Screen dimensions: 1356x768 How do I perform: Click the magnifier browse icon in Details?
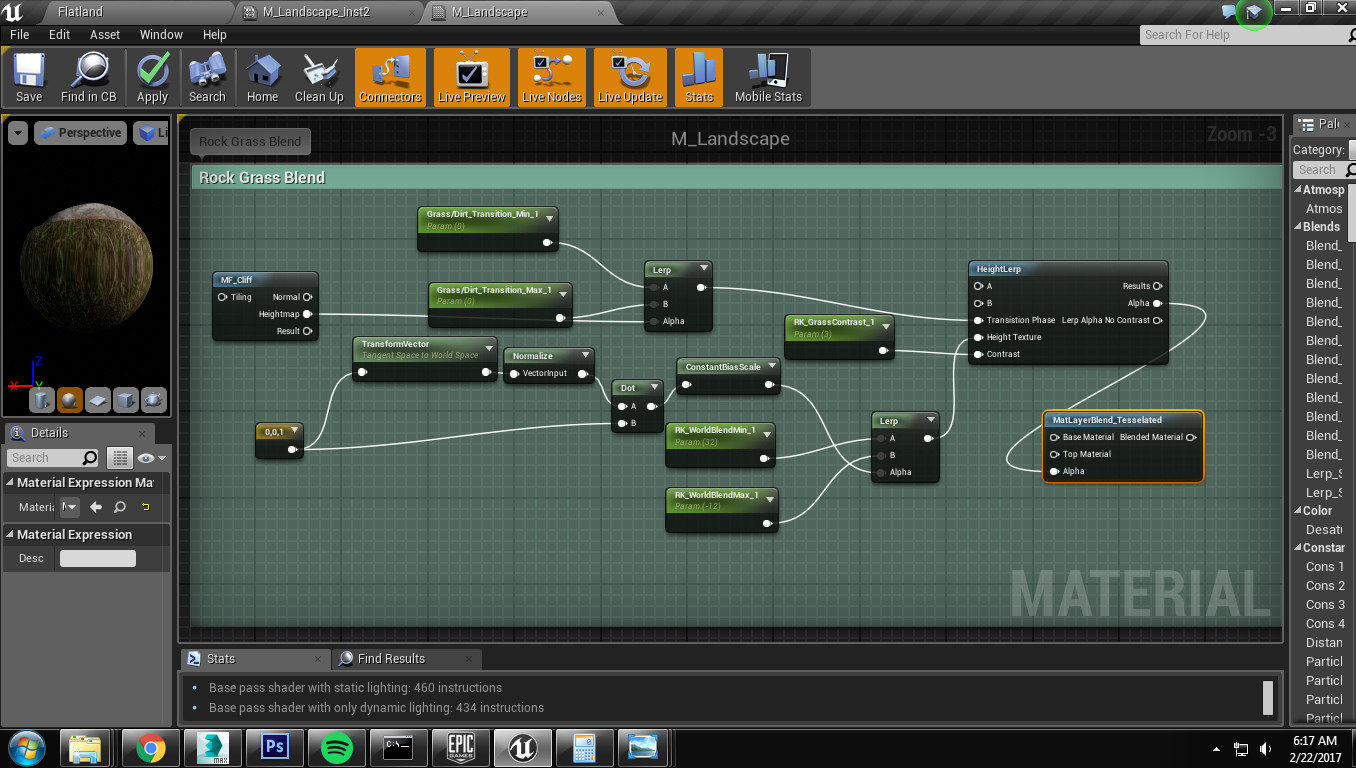pyautogui.click(x=120, y=507)
